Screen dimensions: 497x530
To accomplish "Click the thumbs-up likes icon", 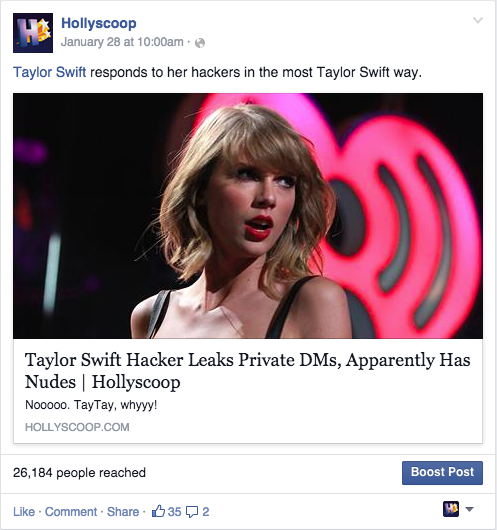I will click(x=158, y=511).
